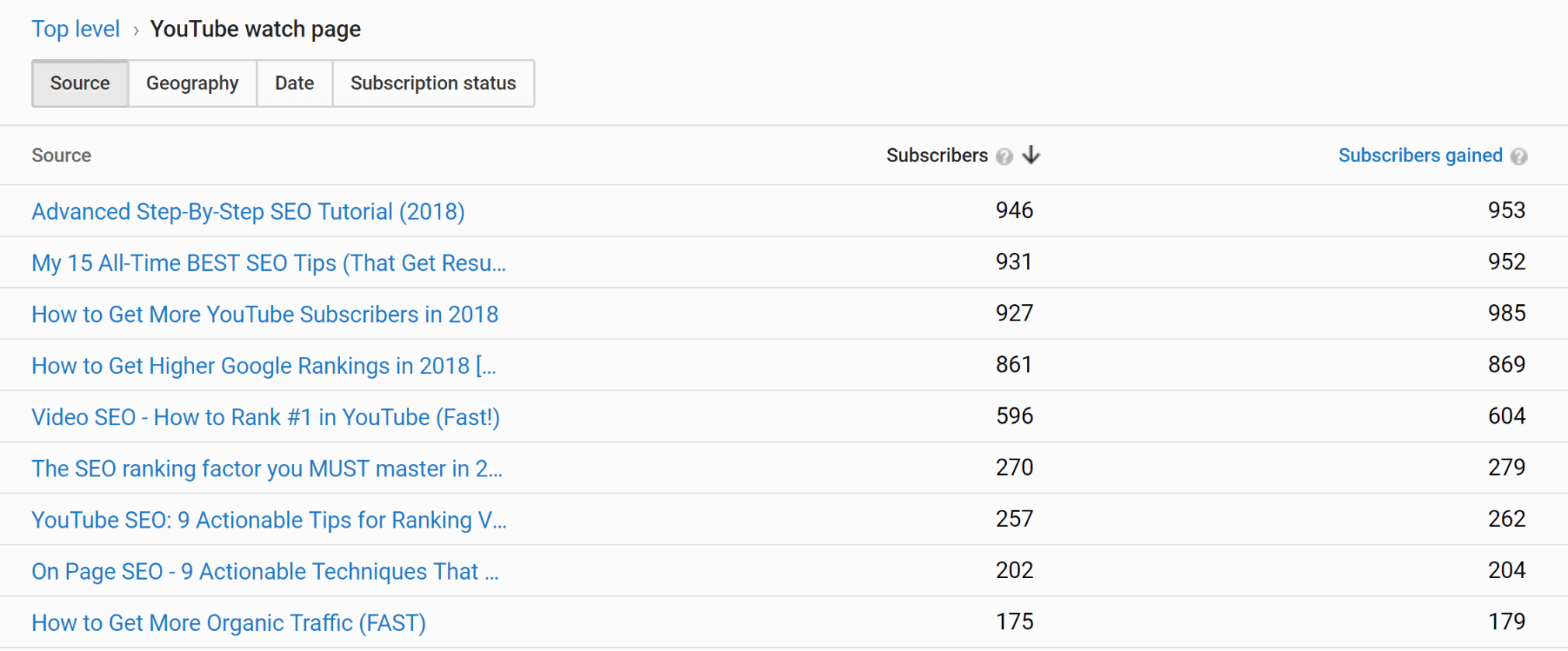The height and width of the screenshot is (651, 1568).
Task: Switch to the Date tab
Action: pyautogui.click(x=293, y=83)
